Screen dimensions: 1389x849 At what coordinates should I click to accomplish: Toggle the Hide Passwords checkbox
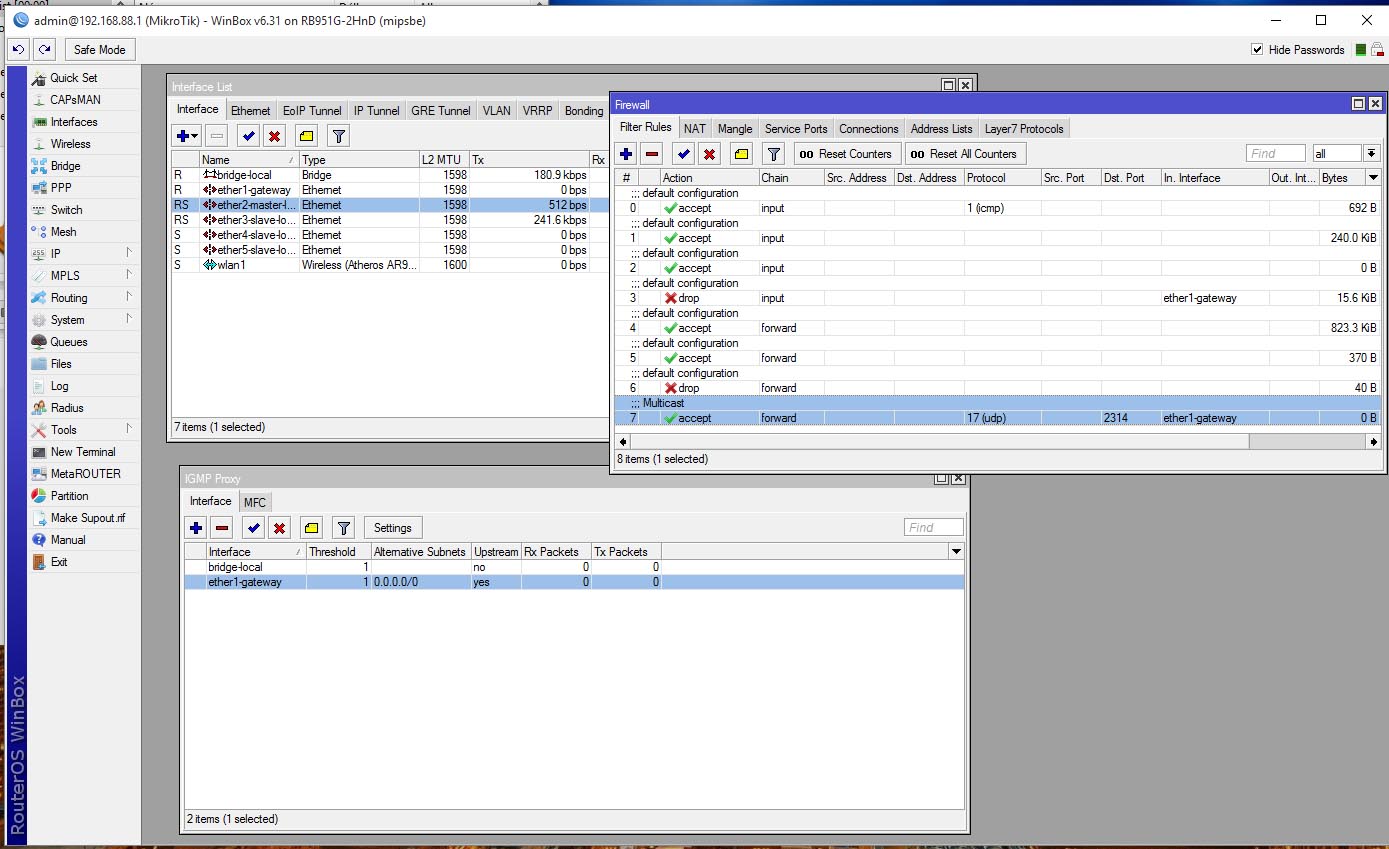tap(1257, 50)
